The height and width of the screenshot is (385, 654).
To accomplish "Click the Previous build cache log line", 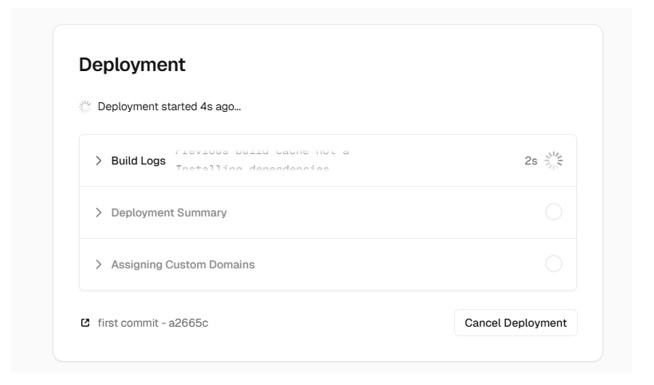I will pyautogui.click(x=262, y=151).
